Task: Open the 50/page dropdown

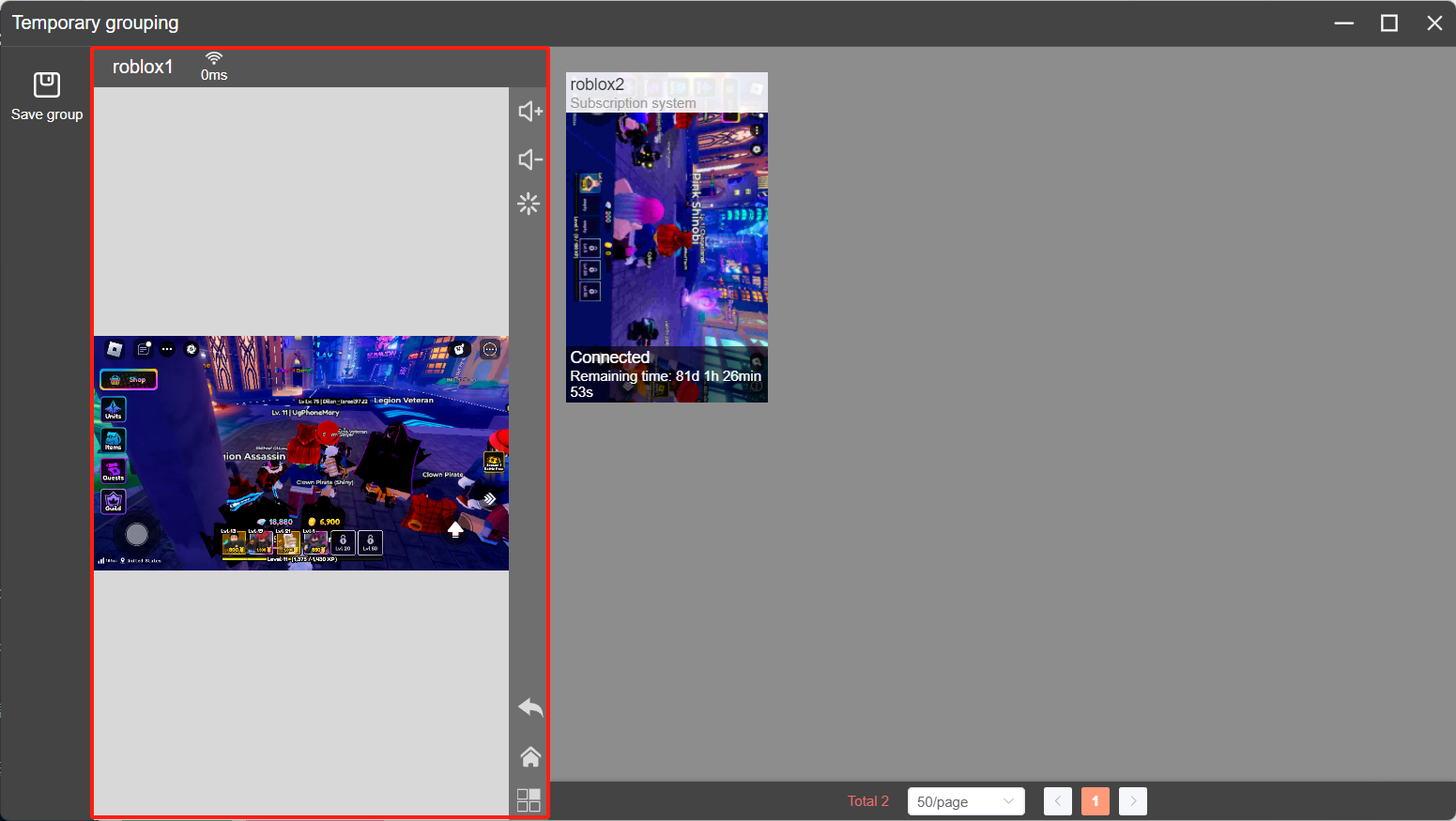Action: [x=966, y=801]
